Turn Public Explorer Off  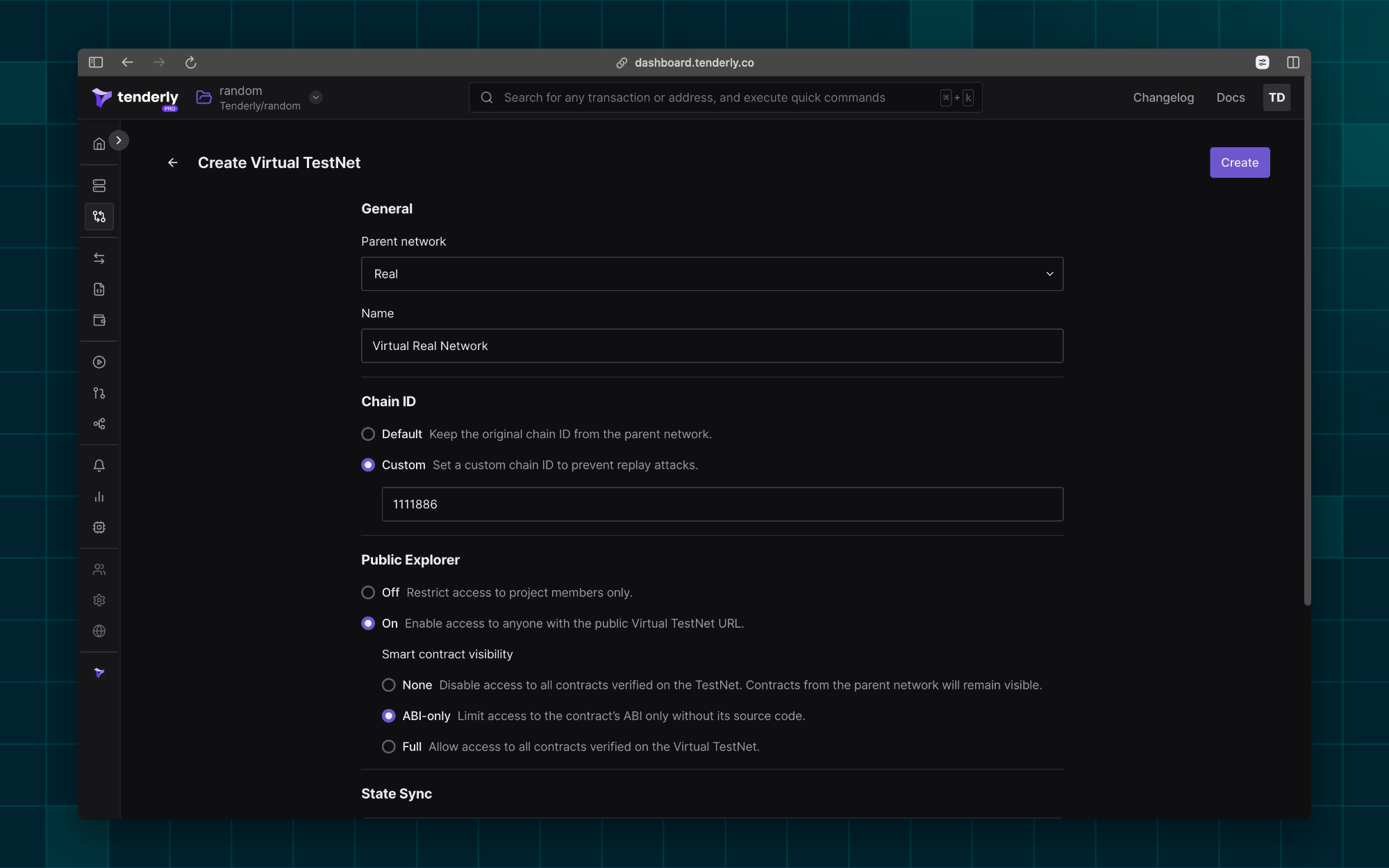point(368,592)
